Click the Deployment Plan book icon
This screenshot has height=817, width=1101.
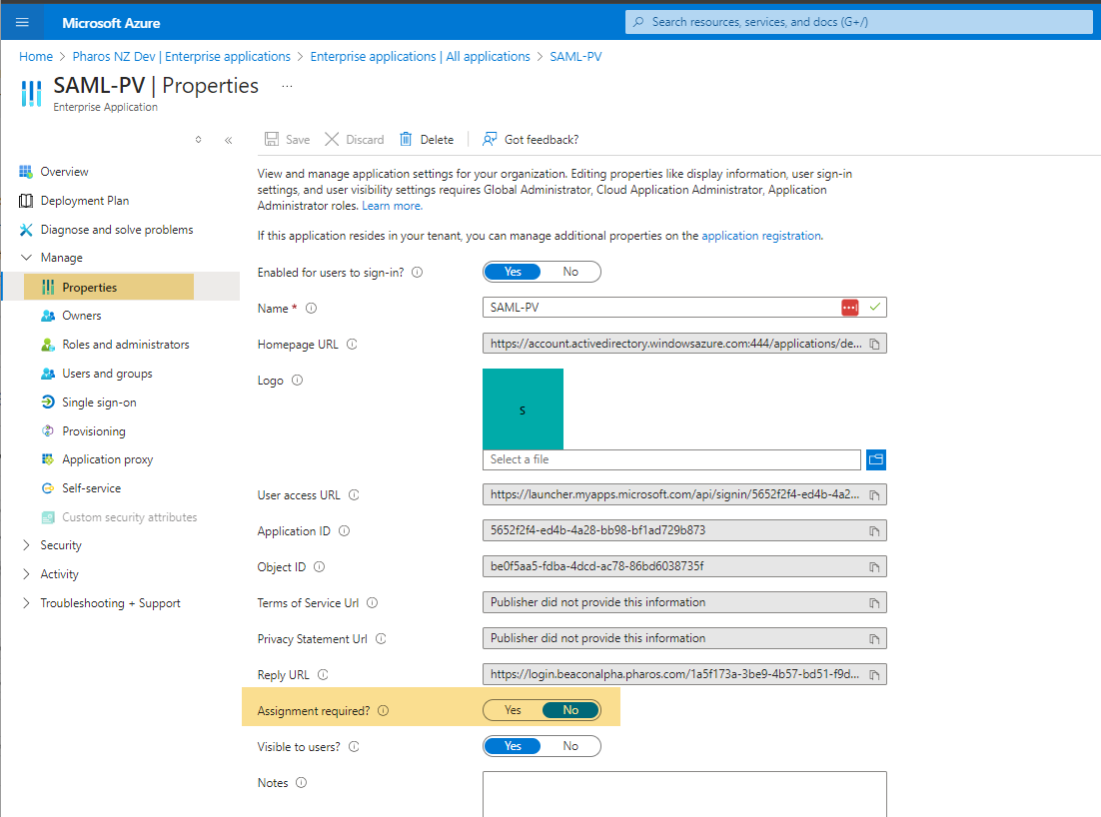tap(26, 201)
